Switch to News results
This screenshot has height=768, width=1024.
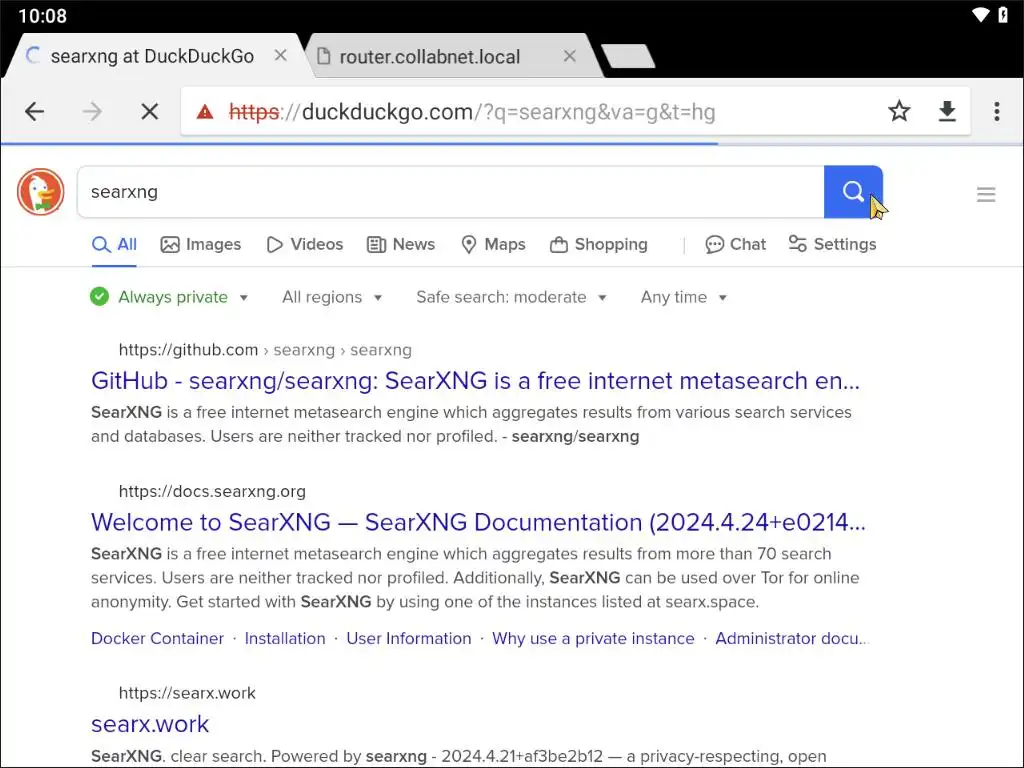pyautogui.click(x=401, y=244)
